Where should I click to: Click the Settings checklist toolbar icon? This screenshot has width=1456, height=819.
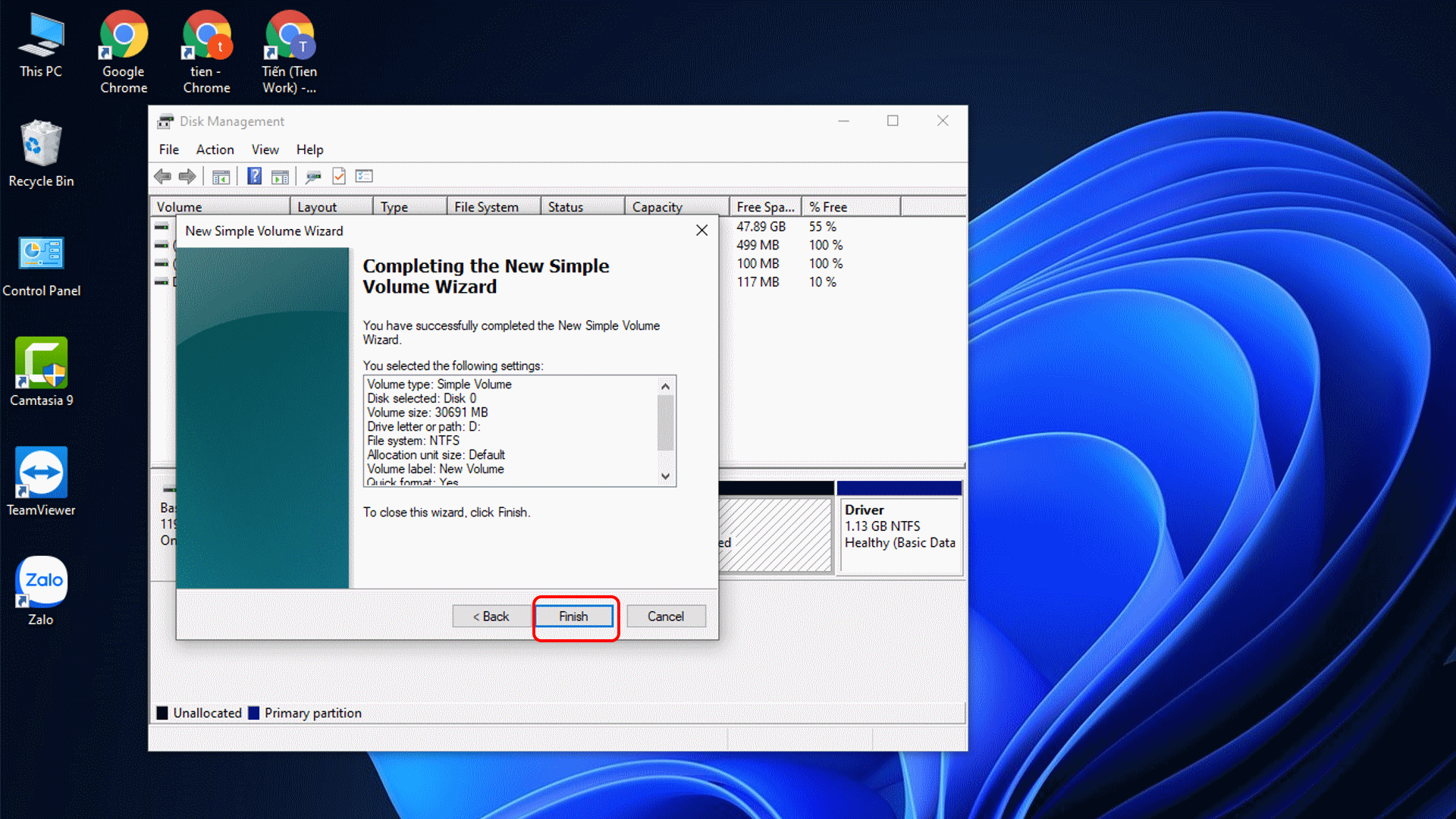click(x=365, y=177)
